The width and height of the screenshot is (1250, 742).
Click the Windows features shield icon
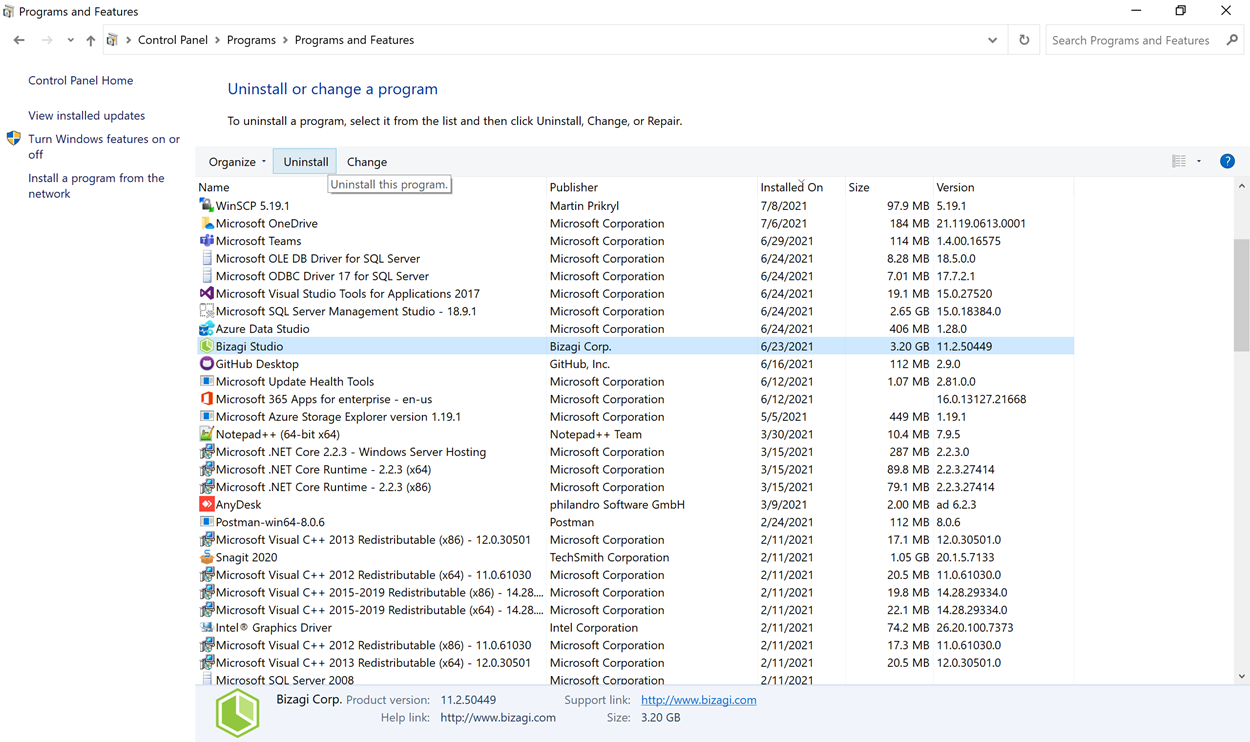[14, 139]
